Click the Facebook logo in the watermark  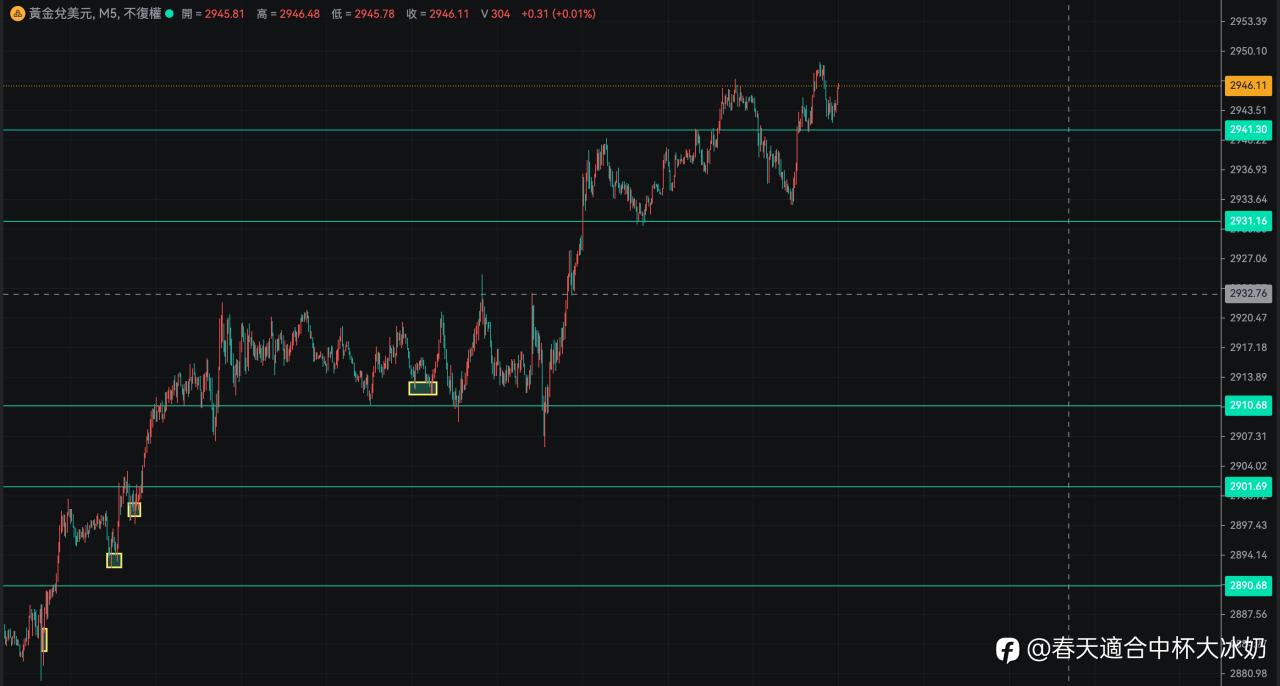tap(1008, 649)
